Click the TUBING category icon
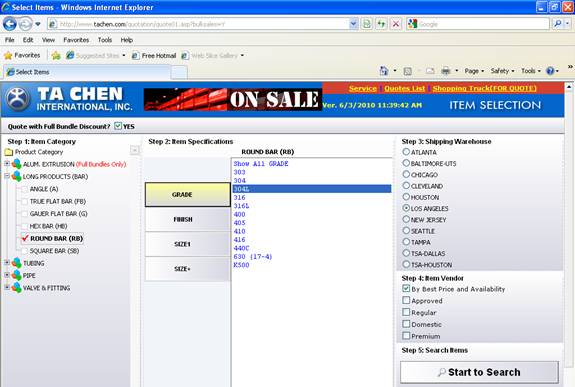Viewport: 575px width, 387px height. click(x=17, y=263)
